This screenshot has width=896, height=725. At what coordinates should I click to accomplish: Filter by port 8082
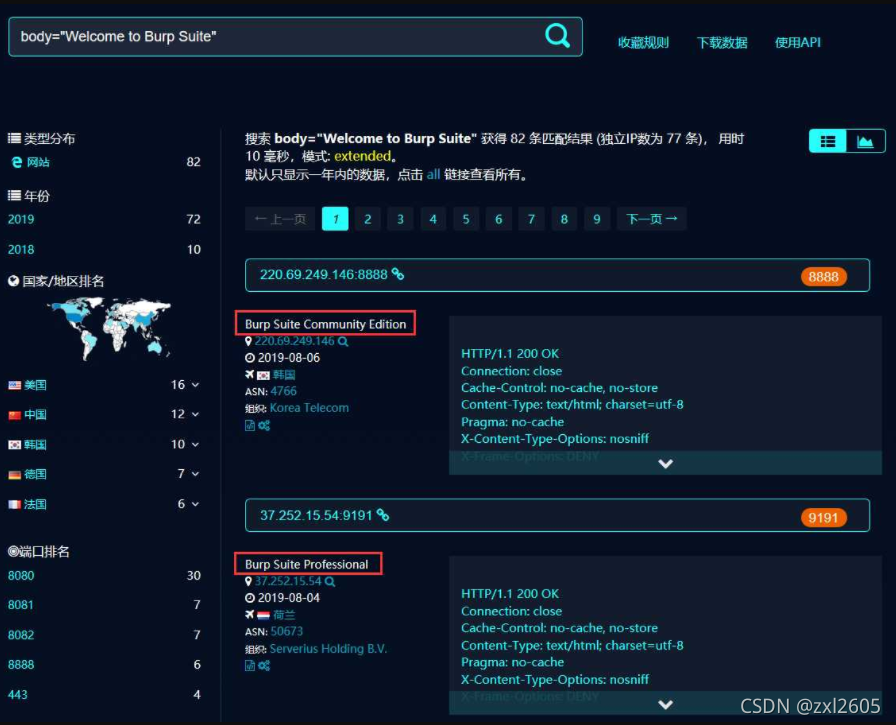21,635
